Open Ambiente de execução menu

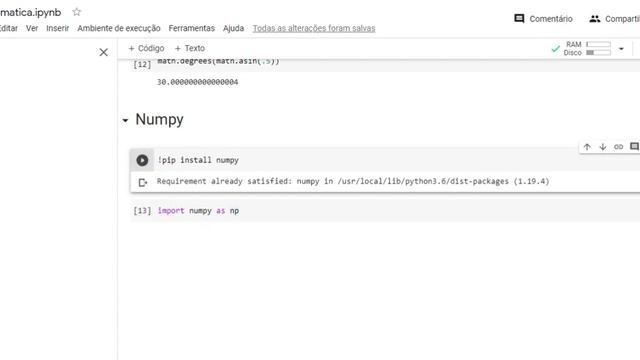[119, 28]
